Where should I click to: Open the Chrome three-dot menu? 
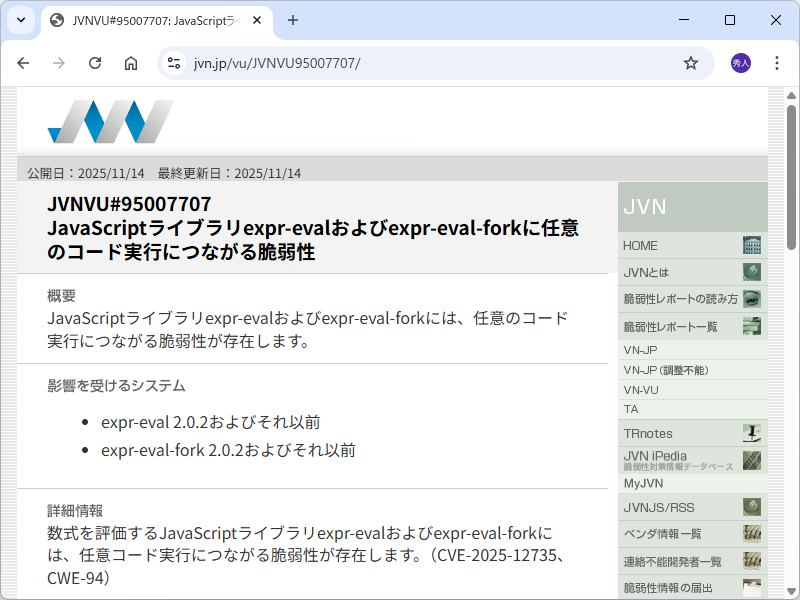coord(777,62)
